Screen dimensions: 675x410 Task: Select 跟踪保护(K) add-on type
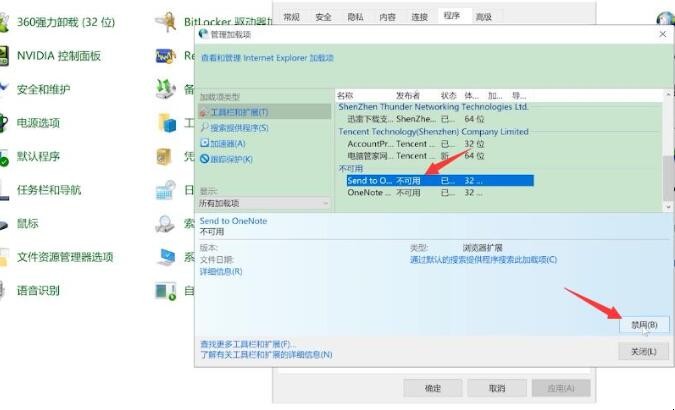point(231,159)
